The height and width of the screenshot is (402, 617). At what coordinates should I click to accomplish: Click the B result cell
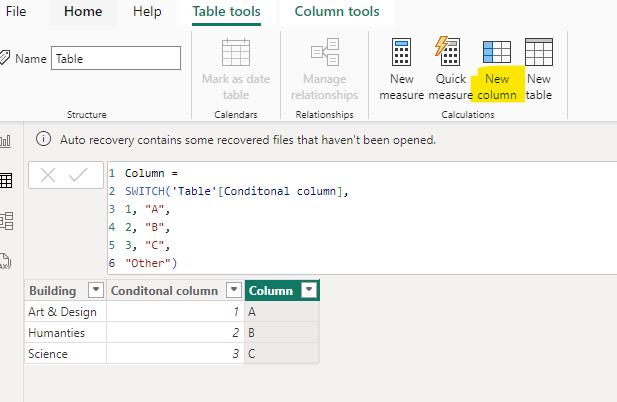tap(282, 333)
